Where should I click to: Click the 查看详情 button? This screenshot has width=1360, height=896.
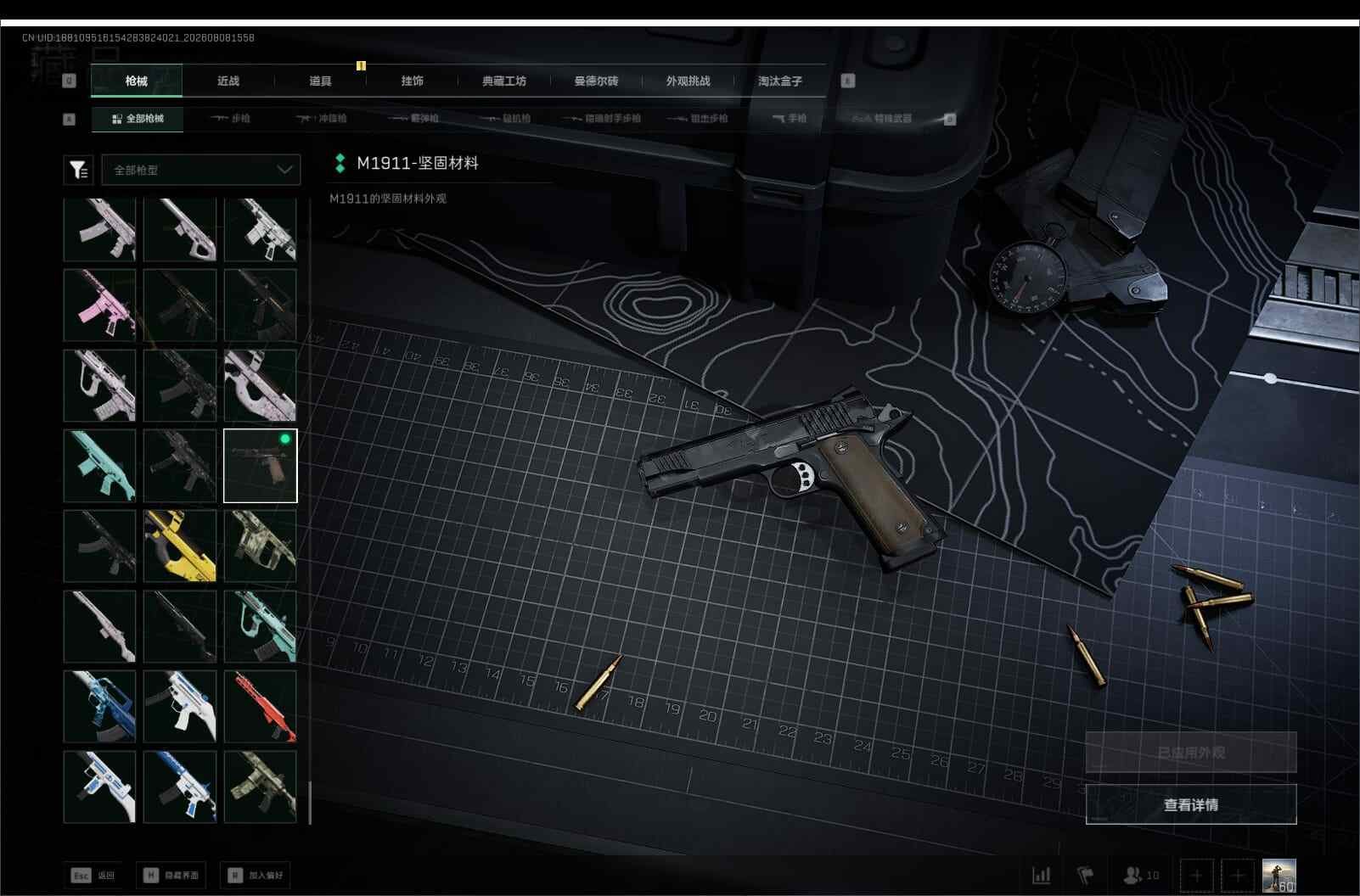tap(1191, 804)
